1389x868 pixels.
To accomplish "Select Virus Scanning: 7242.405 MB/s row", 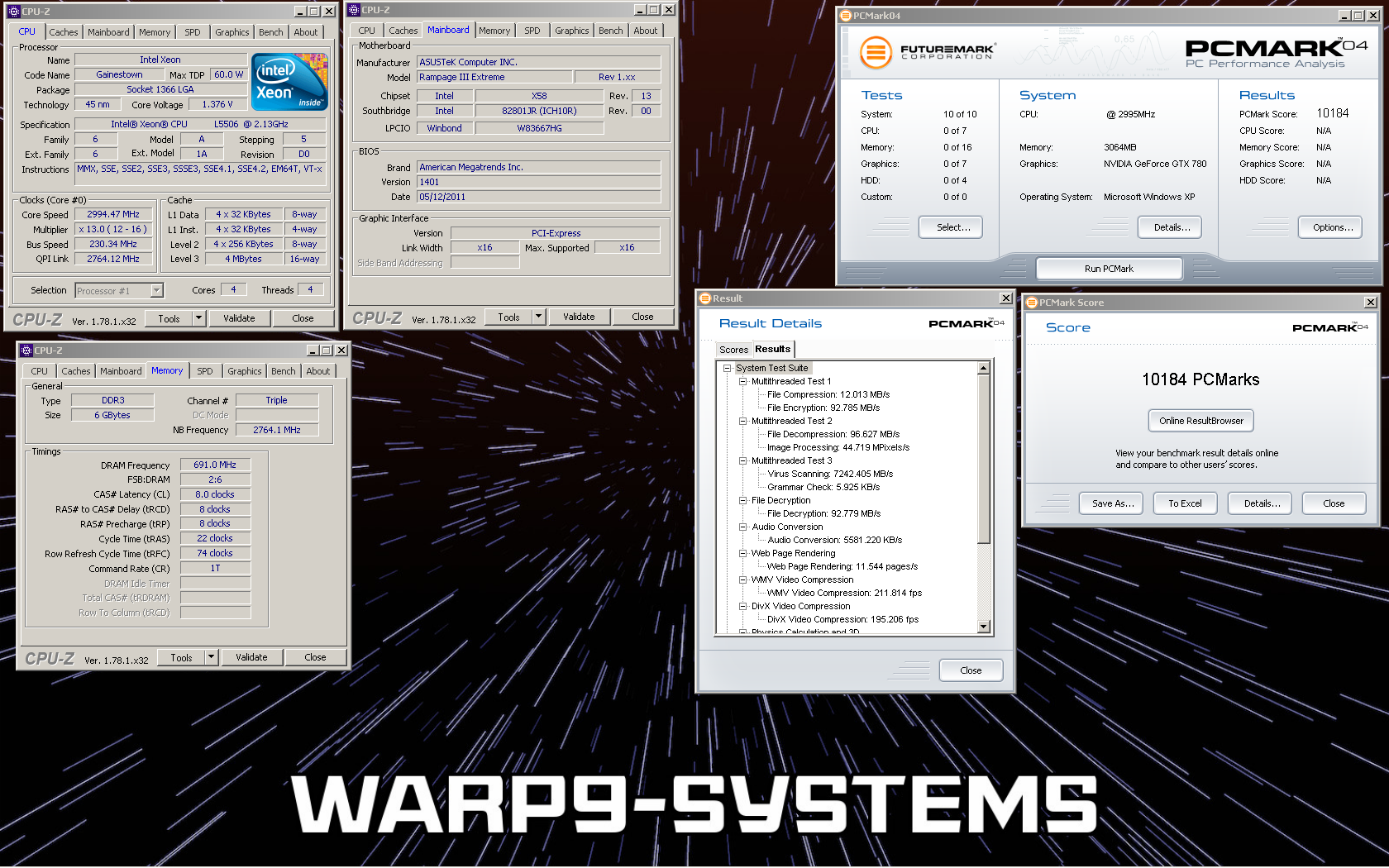I will (830, 475).
